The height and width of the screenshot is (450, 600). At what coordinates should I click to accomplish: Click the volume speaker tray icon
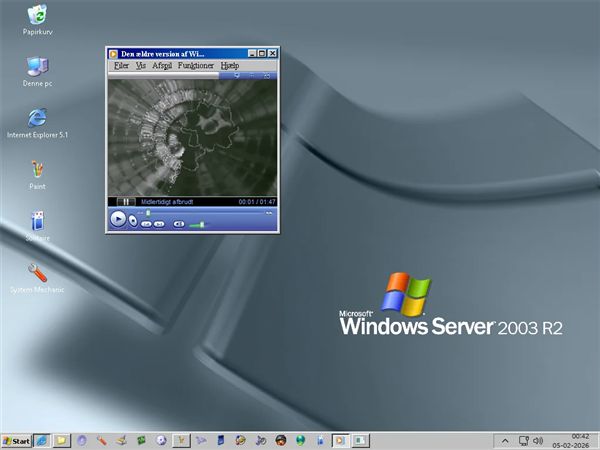pos(538,441)
